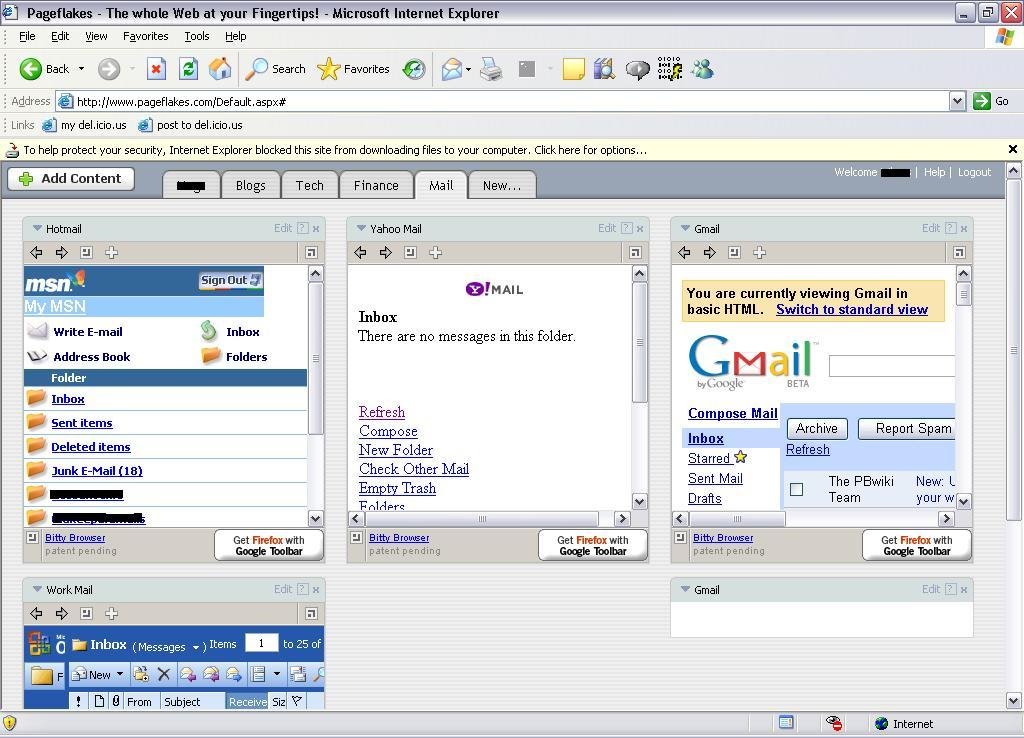Open the address bar dropdown arrow
The height and width of the screenshot is (738, 1024).
(x=957, y=101)
